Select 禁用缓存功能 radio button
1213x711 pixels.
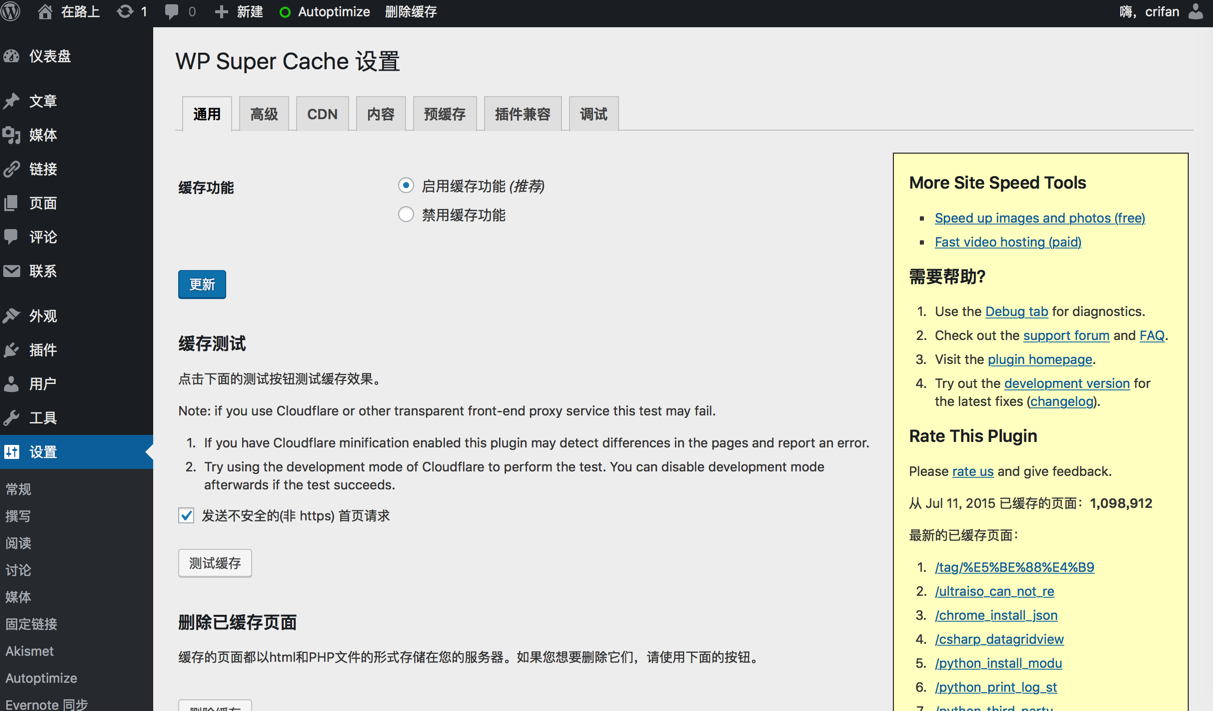(x=405, y=214)
